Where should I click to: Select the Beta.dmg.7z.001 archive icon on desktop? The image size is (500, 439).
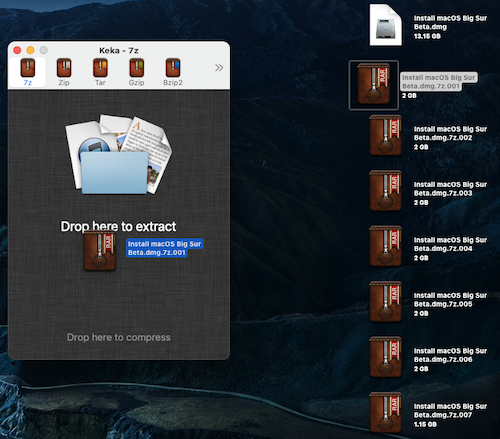click(373, 85)
